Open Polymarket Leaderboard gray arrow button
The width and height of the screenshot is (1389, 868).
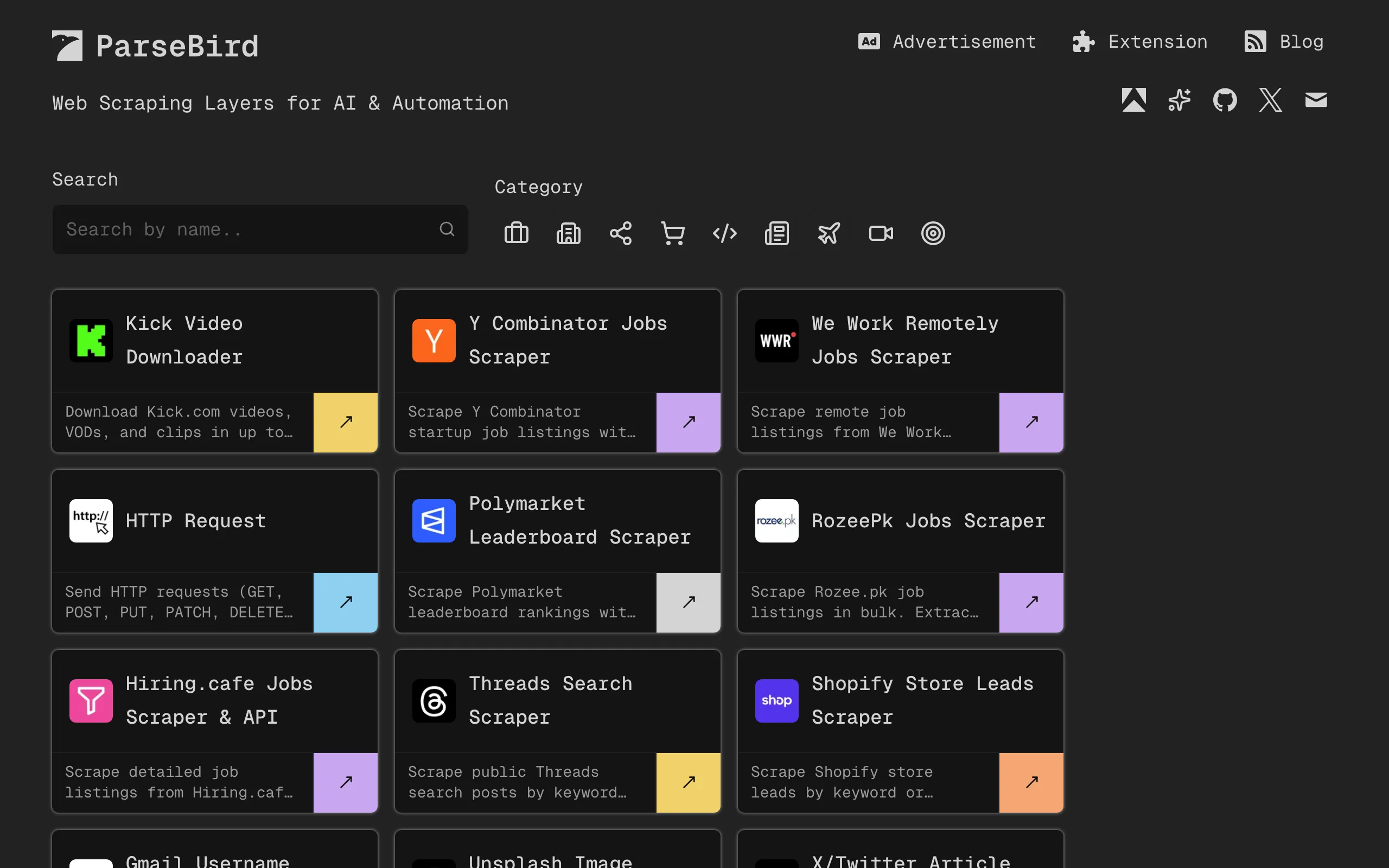689,602
